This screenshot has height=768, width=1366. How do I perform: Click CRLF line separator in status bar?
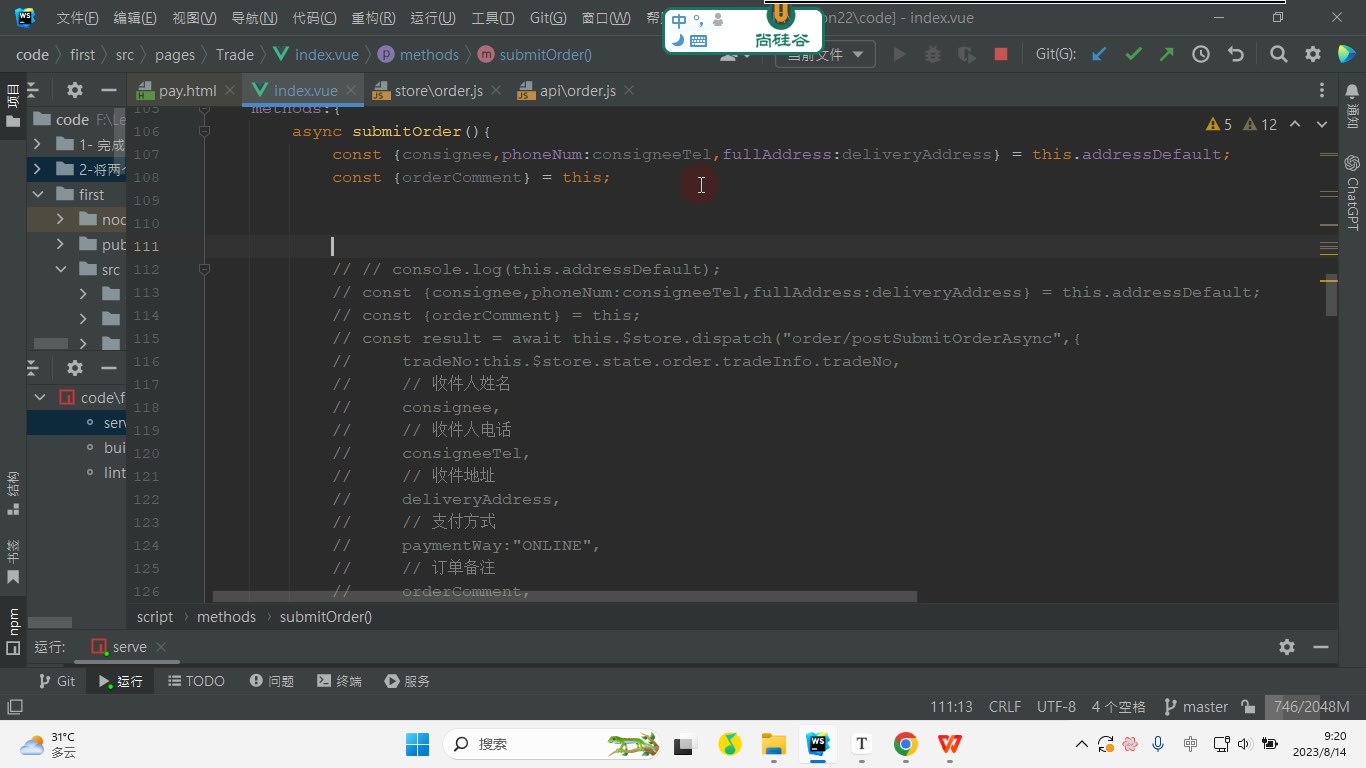click(x=1005, y=706)
